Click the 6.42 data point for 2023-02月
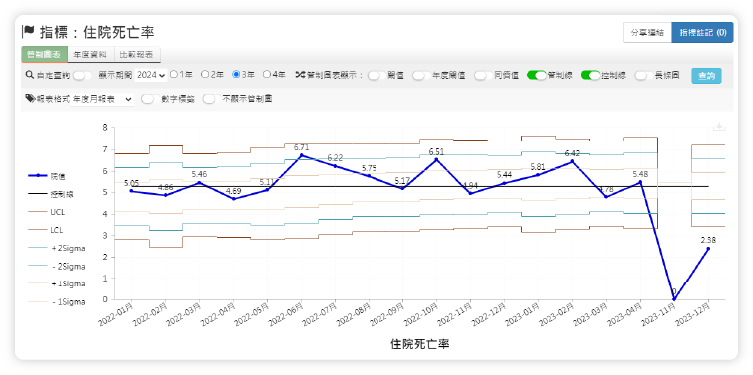Screen dimensions: 753x375 coord(571,161)
